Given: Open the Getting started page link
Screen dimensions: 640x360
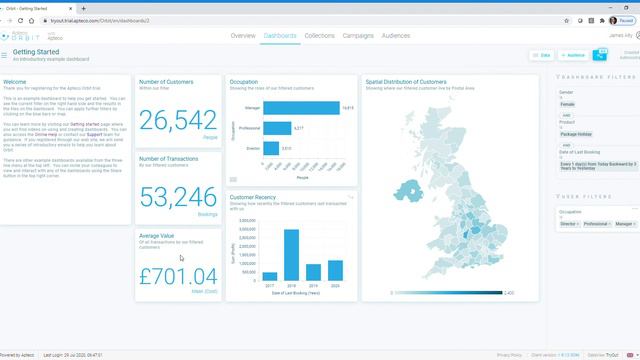Looking at the screenshot, I should pos(84,124).
